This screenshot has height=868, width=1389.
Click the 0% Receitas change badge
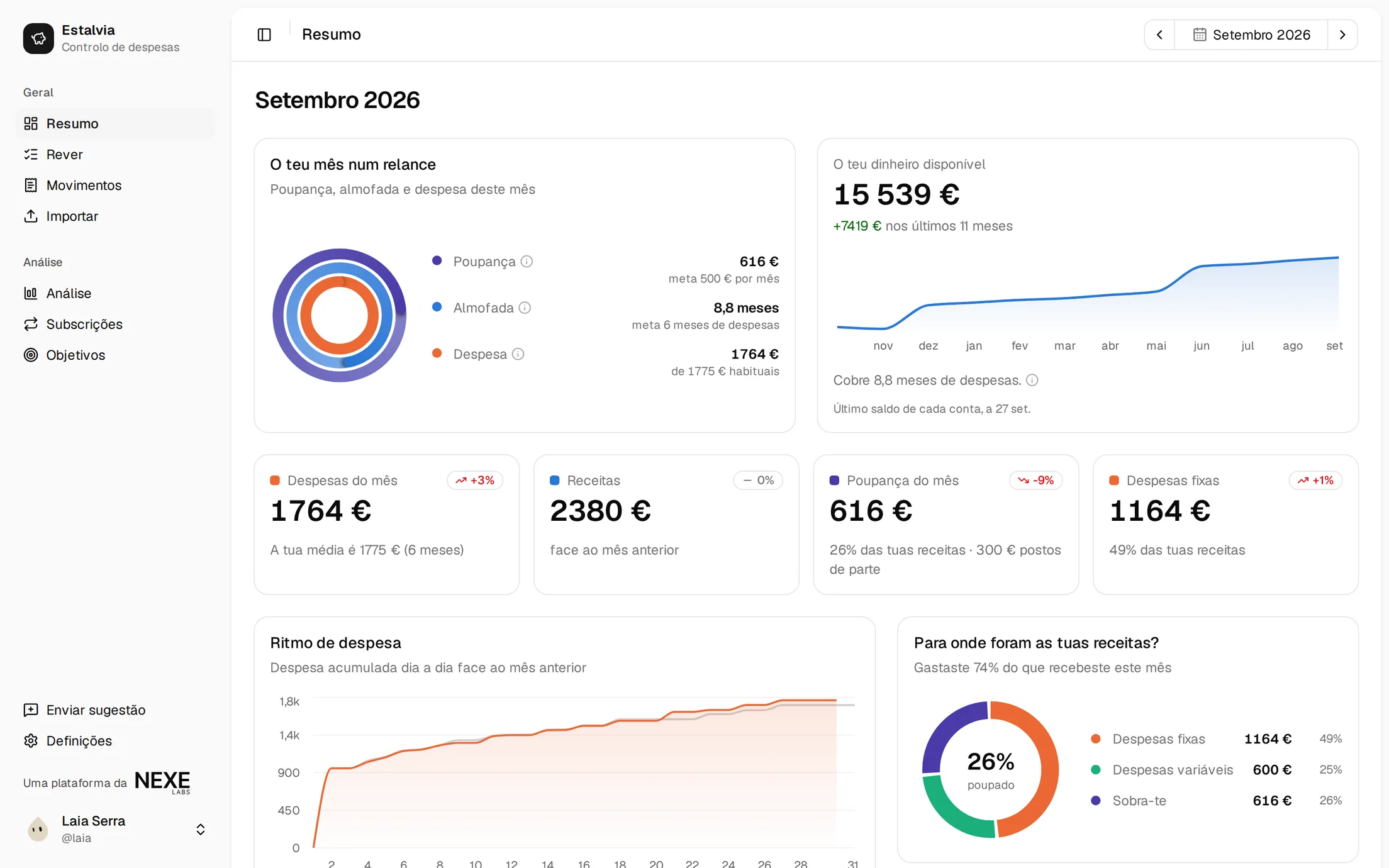(758, 481)
